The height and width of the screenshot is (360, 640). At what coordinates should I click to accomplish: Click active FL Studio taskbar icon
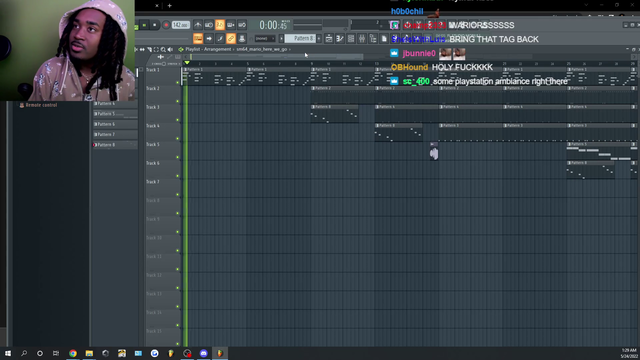coord(220,353)
